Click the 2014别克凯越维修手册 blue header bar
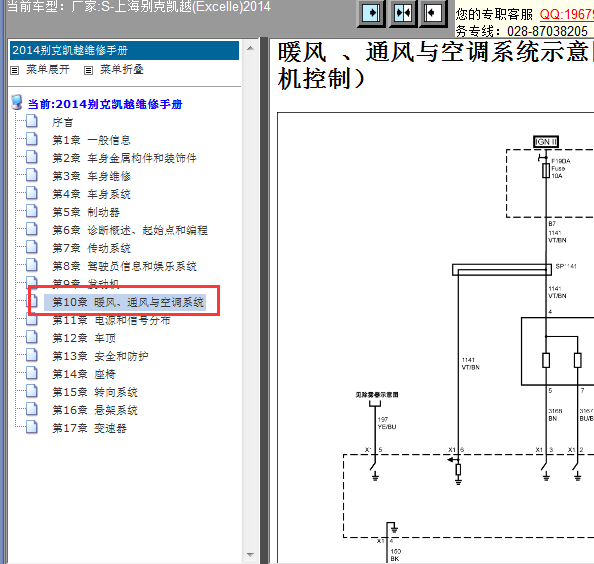Screen dimensions: 594x564 124,50
